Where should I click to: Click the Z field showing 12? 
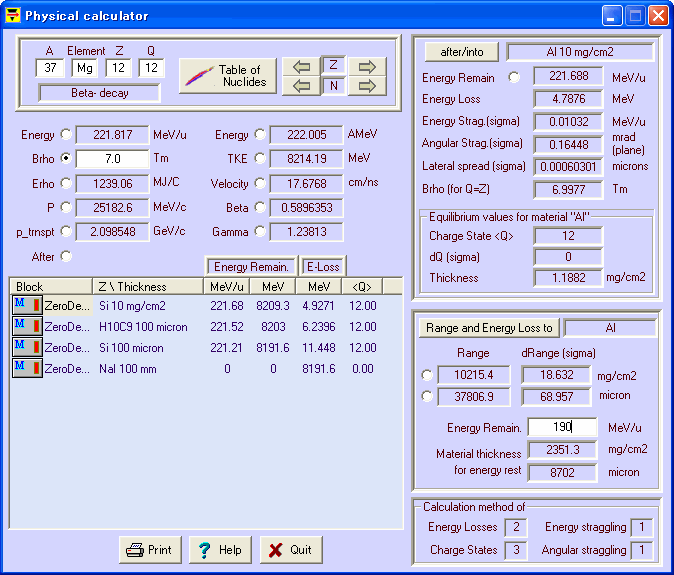pos(118,68)
